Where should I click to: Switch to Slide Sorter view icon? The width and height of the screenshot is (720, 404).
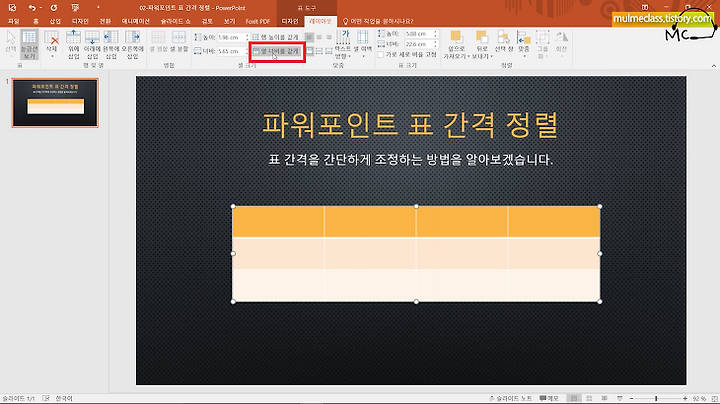coord(589,398)
